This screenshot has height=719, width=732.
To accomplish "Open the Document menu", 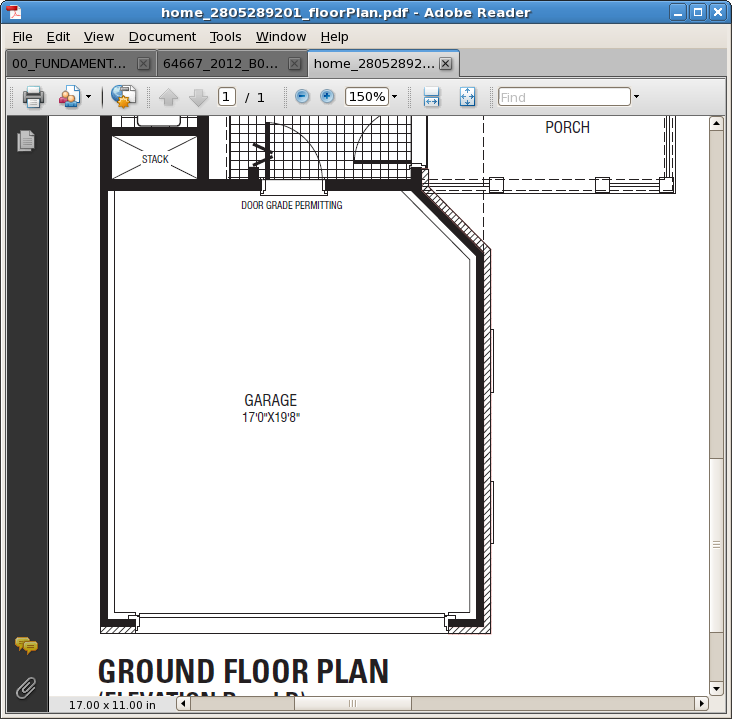I will pyautogui.click(x=162, y=36).
